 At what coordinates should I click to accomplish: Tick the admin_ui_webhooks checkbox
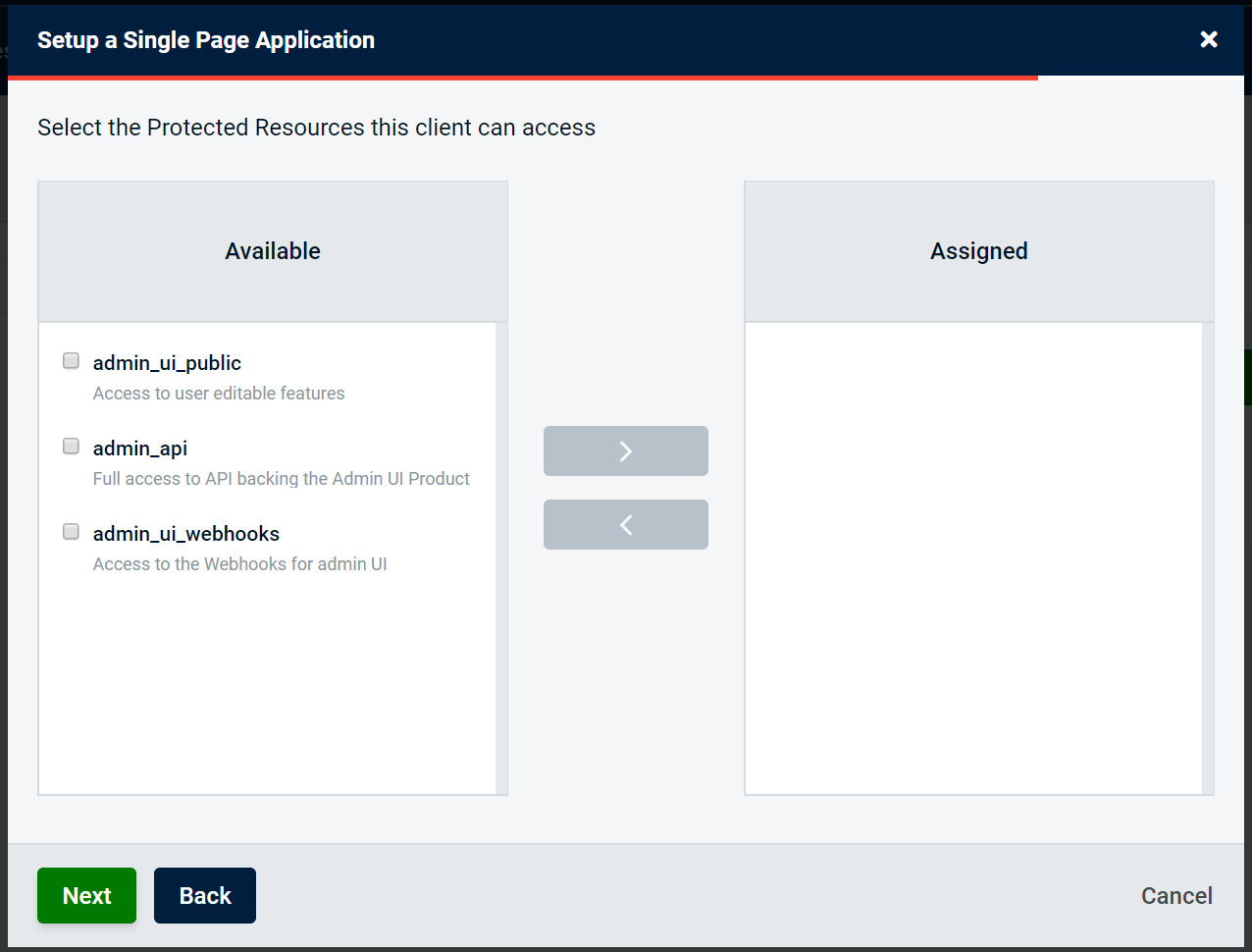[71, 532]
